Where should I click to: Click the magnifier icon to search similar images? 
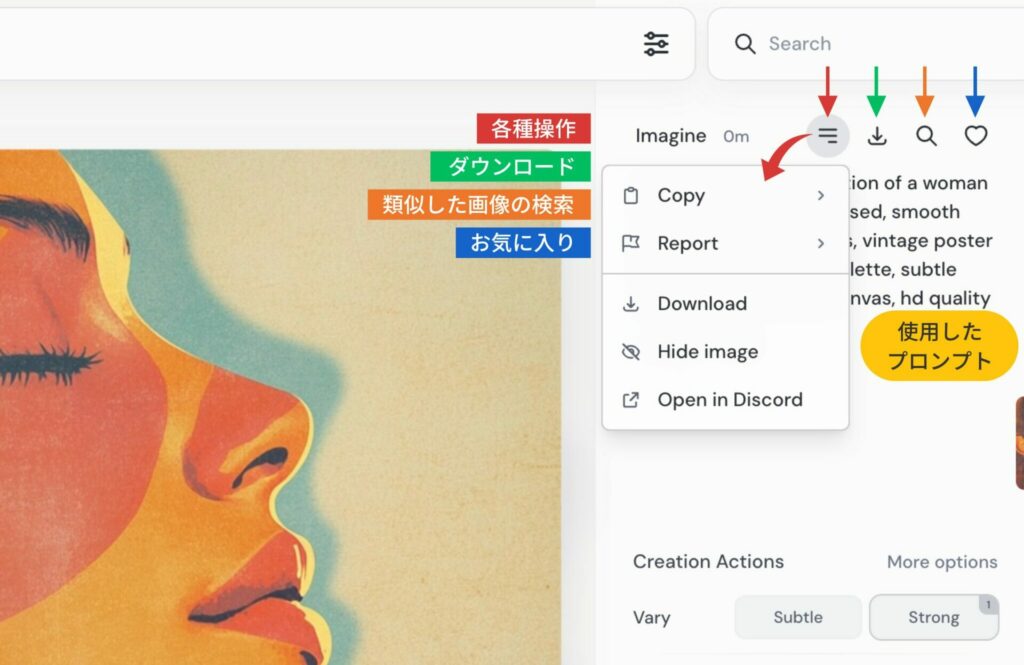tap(927, 136)
